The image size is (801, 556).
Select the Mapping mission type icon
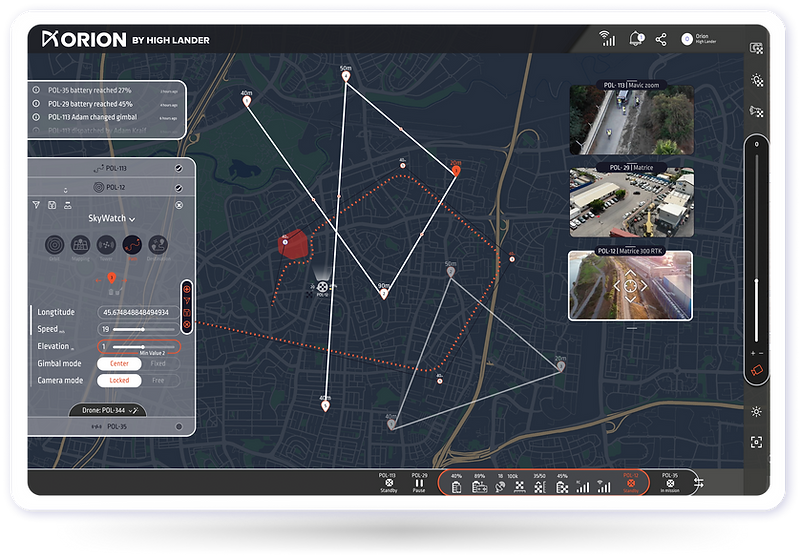coord(80,245)
